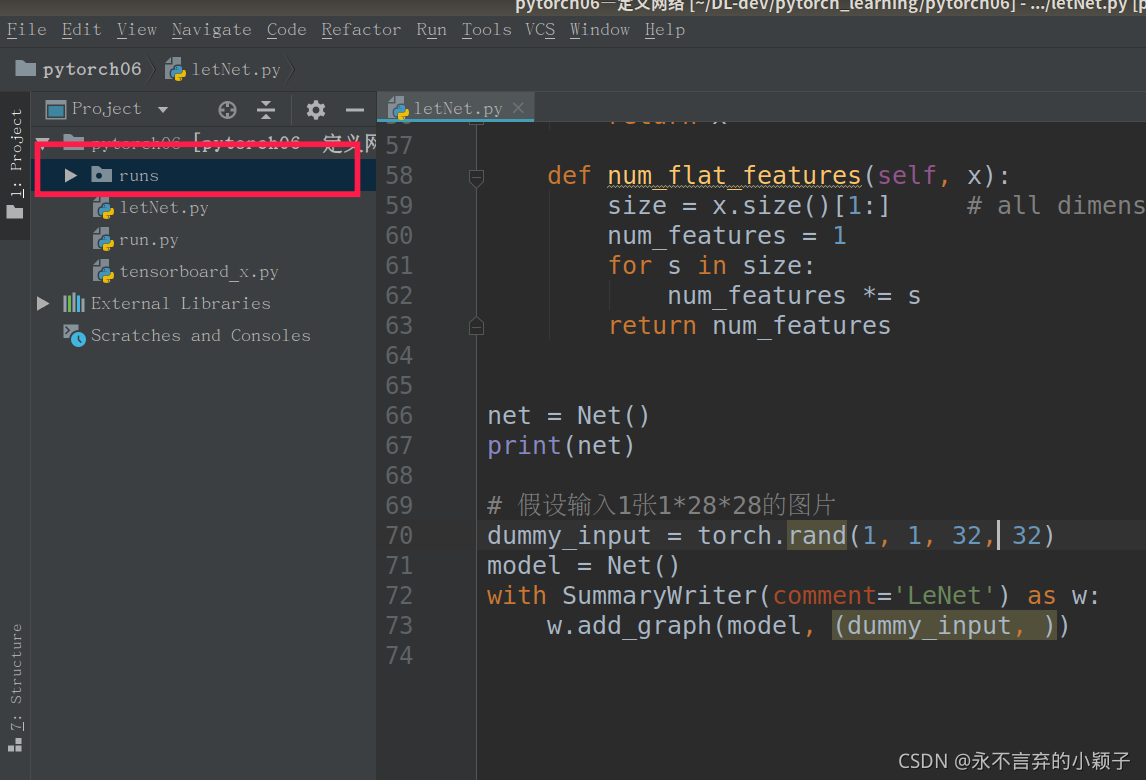Open Project panel settings gear
The image size is (1146, 780).
coord(316,110)
